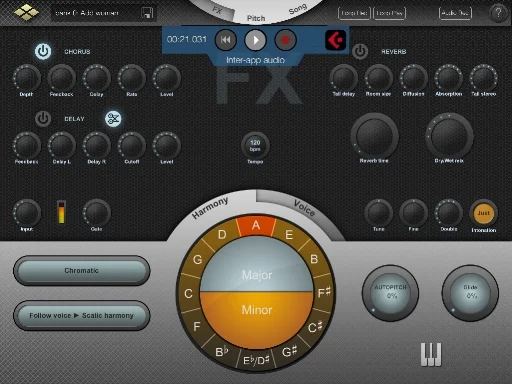The width and height of the screenshot is (512, 384).
Task: Click the Gain knob
Action: (97, 213)
